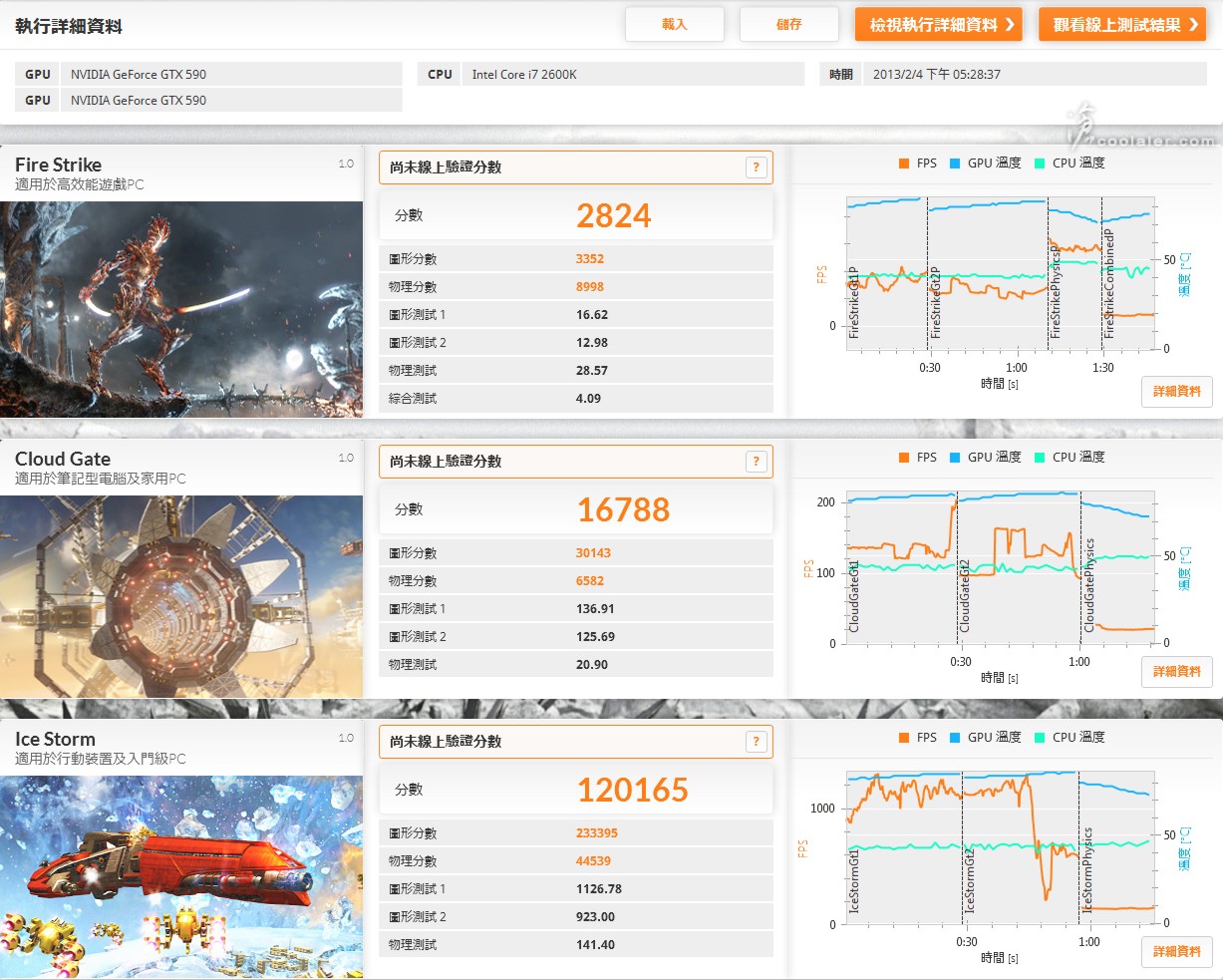Click the FireStrikeCombinedP marker in the chart
The image size is (1223, 980).
[x=1109, y=283]
